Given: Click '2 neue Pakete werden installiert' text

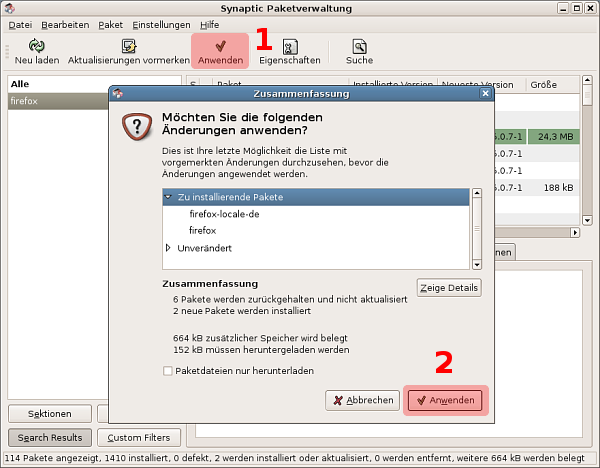Looking at the screenshot, I should pos(242,311).
